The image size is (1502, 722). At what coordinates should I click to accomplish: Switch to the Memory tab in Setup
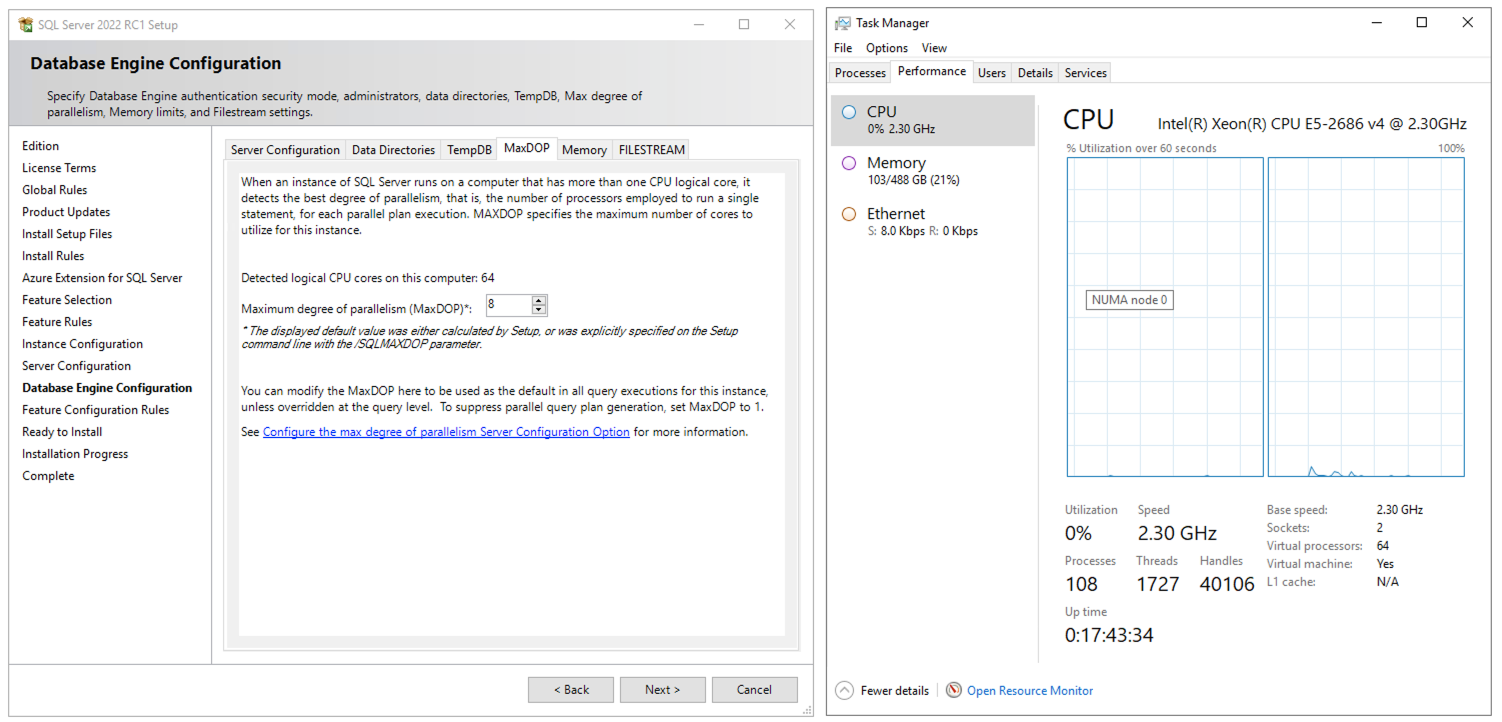[584, 150]
